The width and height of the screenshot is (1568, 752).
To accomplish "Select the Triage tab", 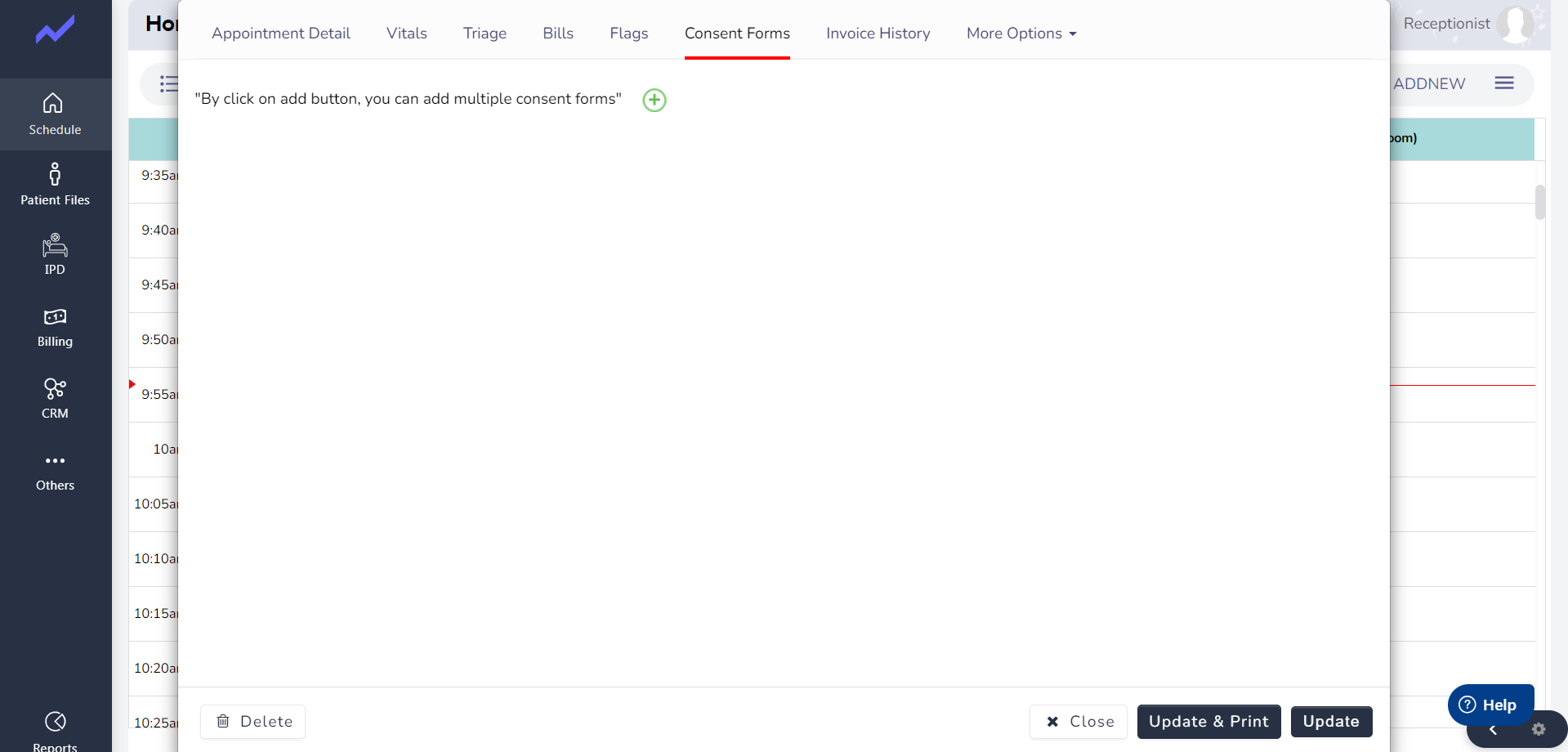I will tap(485, 34).
